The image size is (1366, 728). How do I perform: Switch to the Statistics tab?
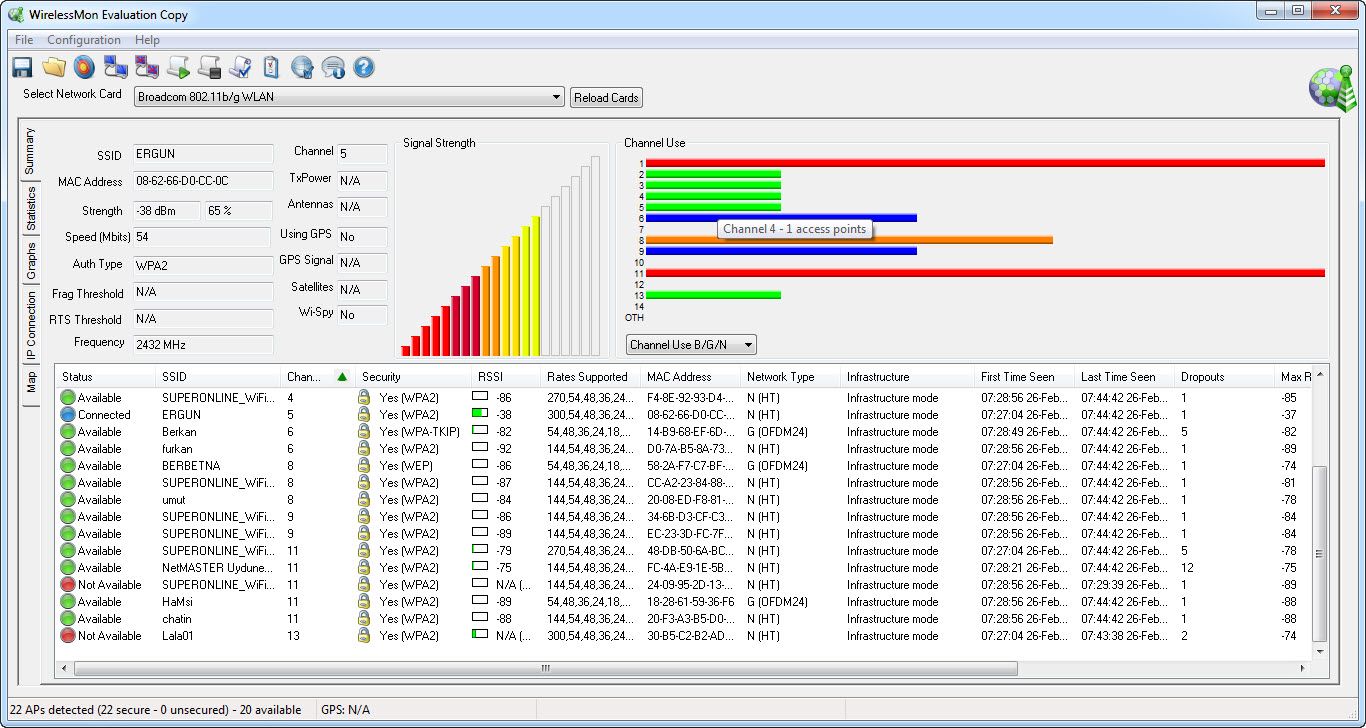point(30,208)
